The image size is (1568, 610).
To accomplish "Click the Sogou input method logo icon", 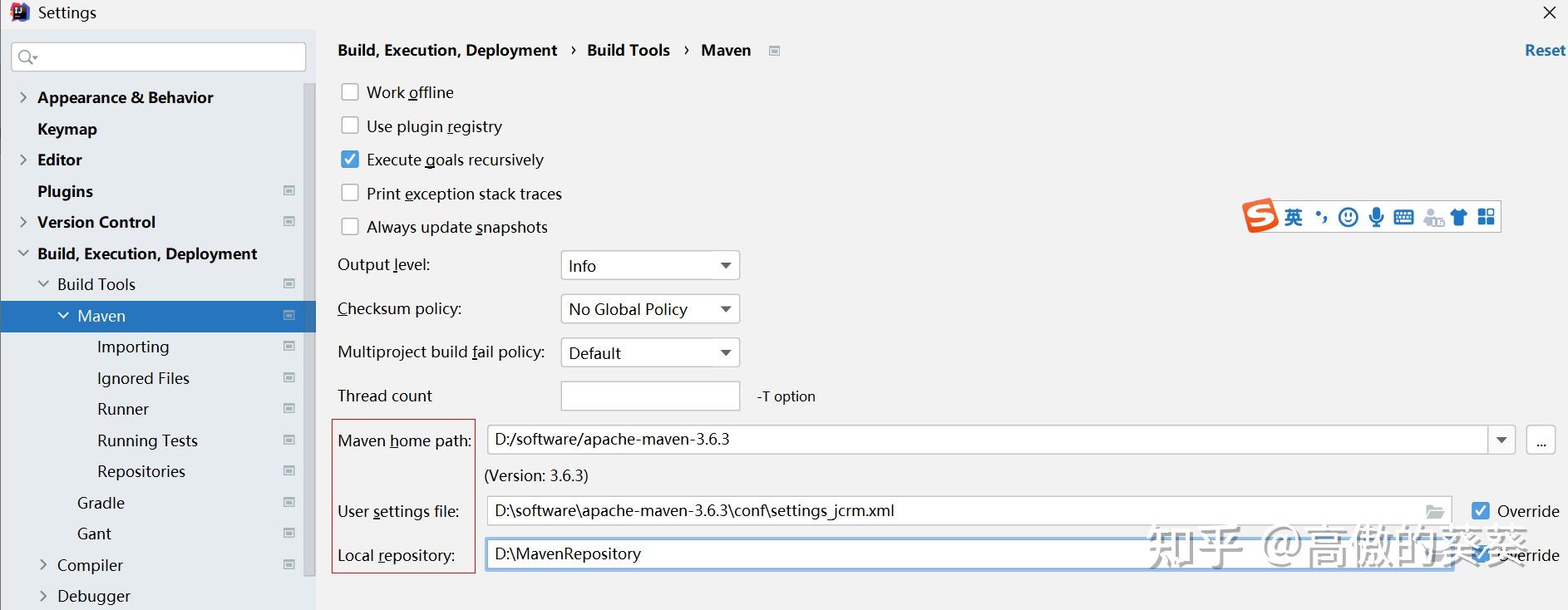I will pos(1260,216).
